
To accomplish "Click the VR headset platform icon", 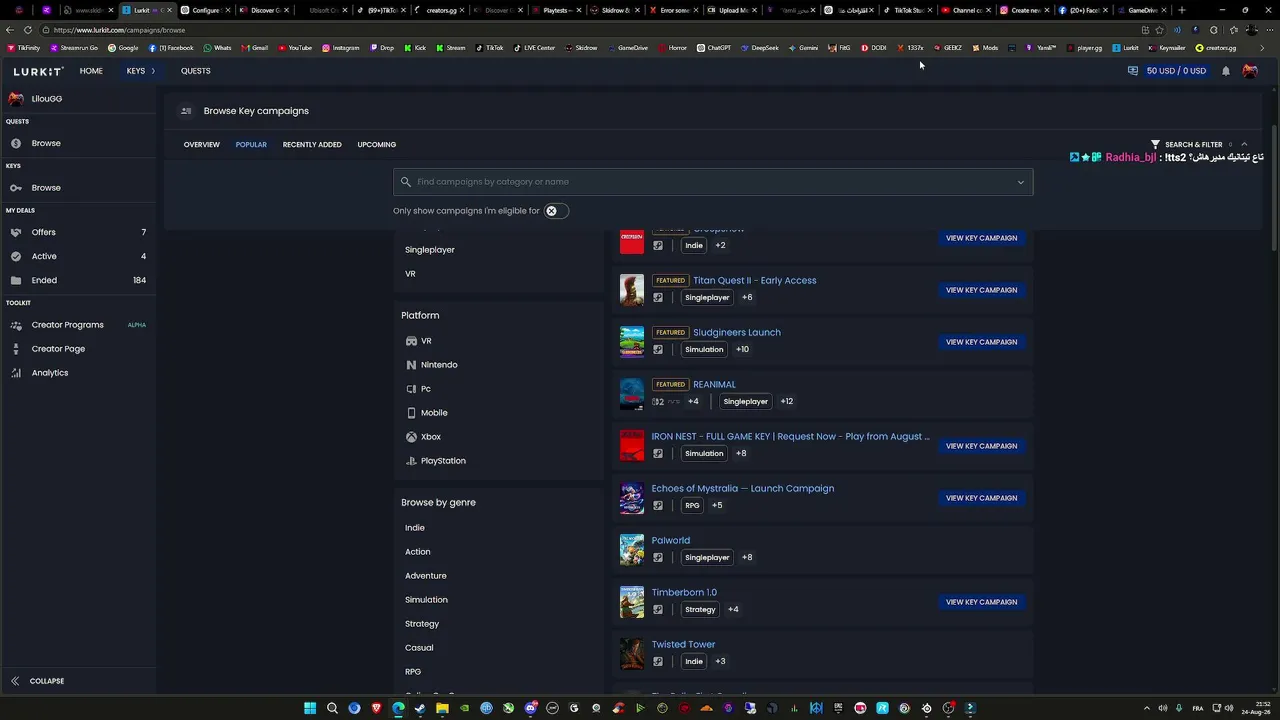I will click(411, 341).
